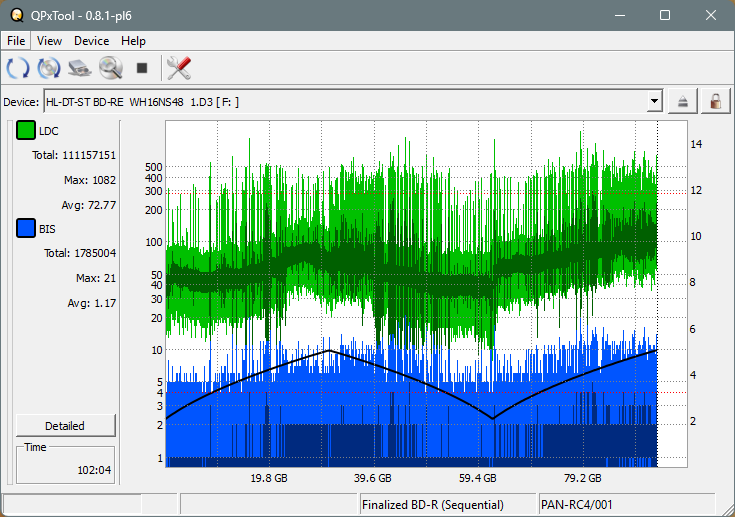Open preferences with the wrench screwdriver icon

179,68
